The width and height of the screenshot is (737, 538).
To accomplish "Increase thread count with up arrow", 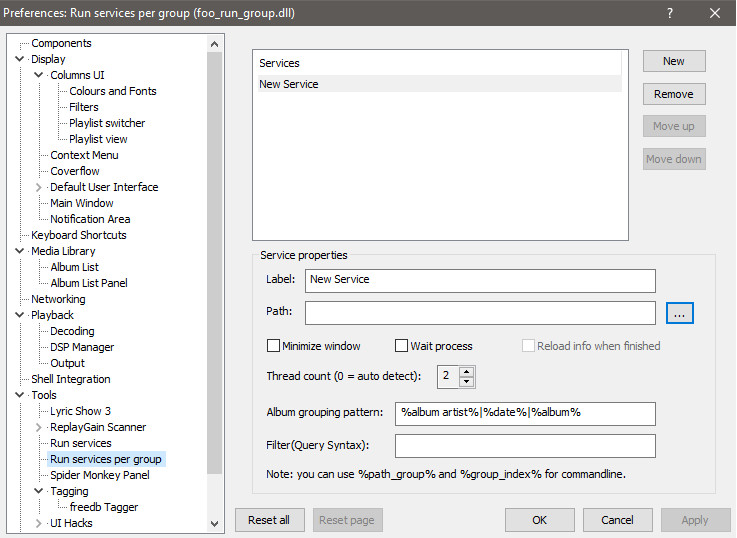I will click(467, 371).
